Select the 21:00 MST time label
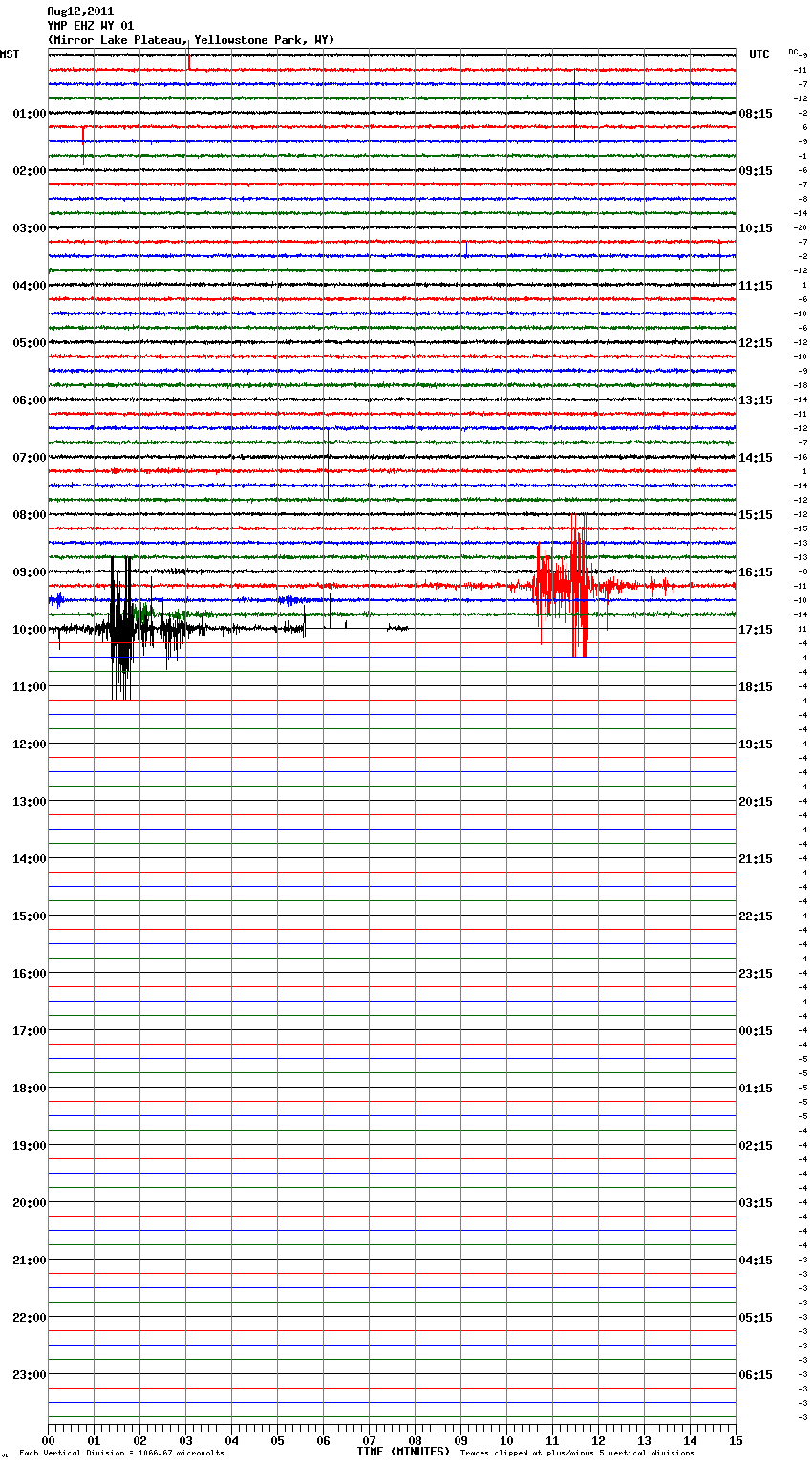Viewport: 812px width, 1466px height. (30, 1261)
